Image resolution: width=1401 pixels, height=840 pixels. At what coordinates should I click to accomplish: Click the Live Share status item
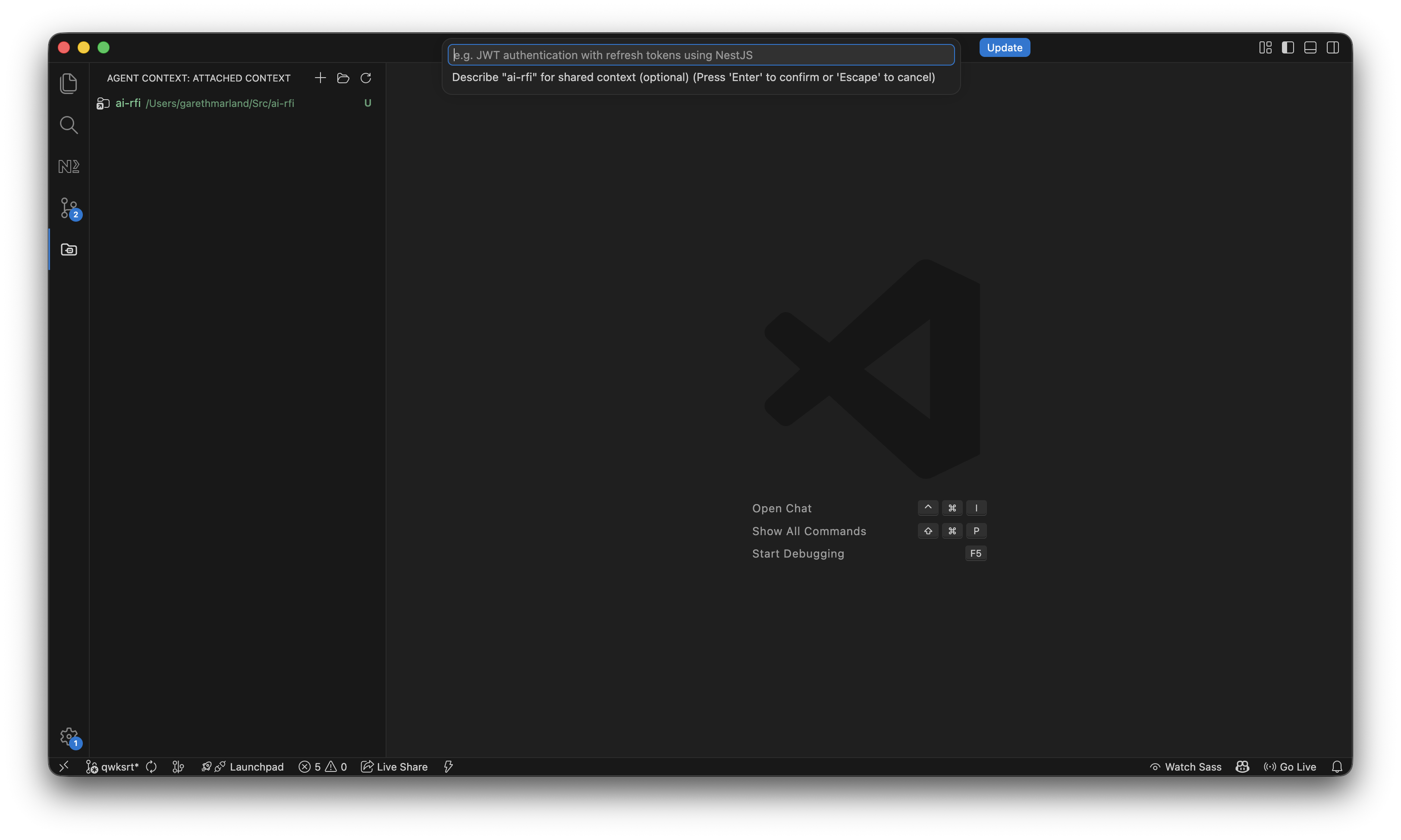click(395, 766)
